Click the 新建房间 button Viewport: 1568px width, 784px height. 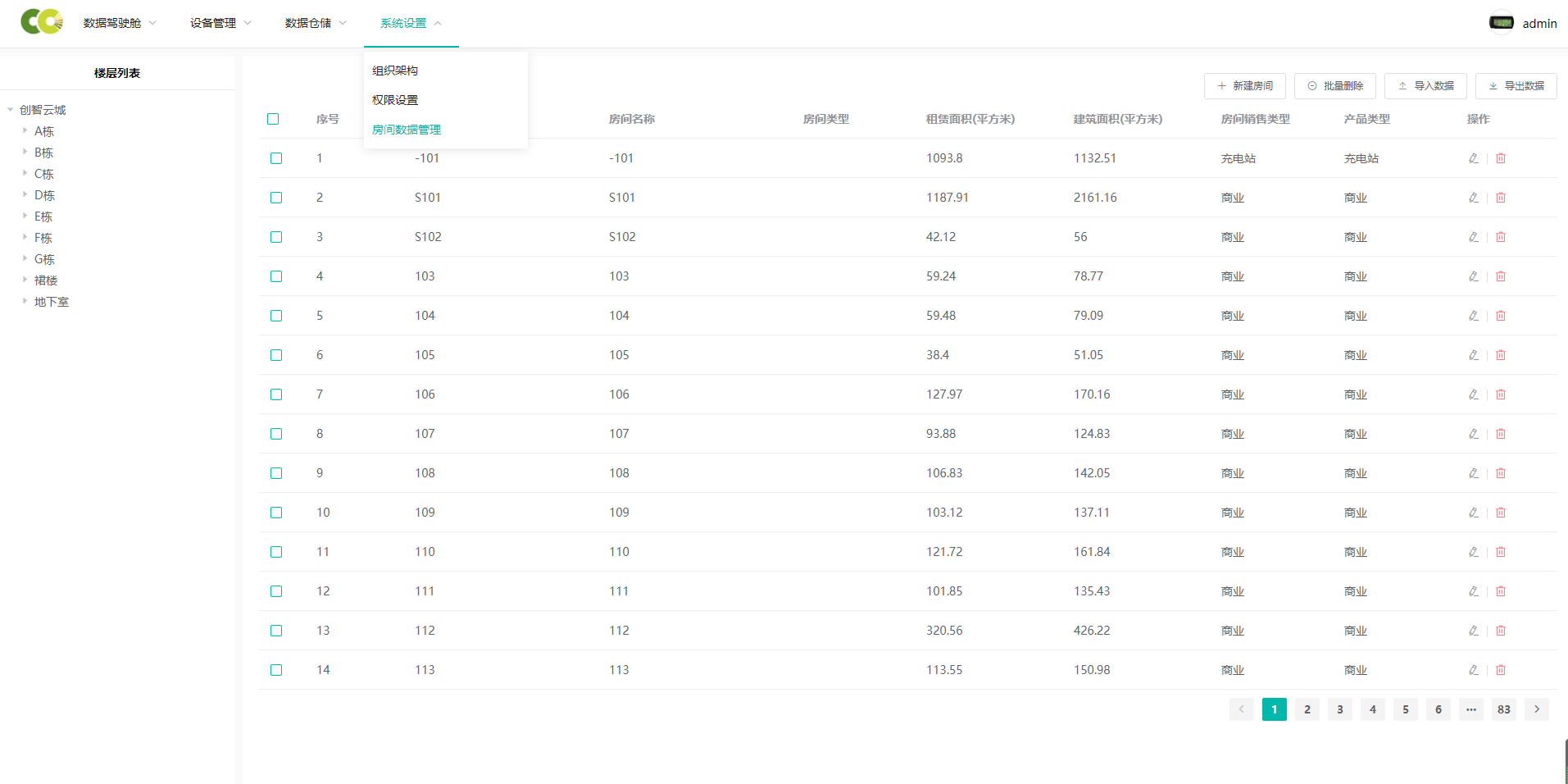tap(1244, 85)
